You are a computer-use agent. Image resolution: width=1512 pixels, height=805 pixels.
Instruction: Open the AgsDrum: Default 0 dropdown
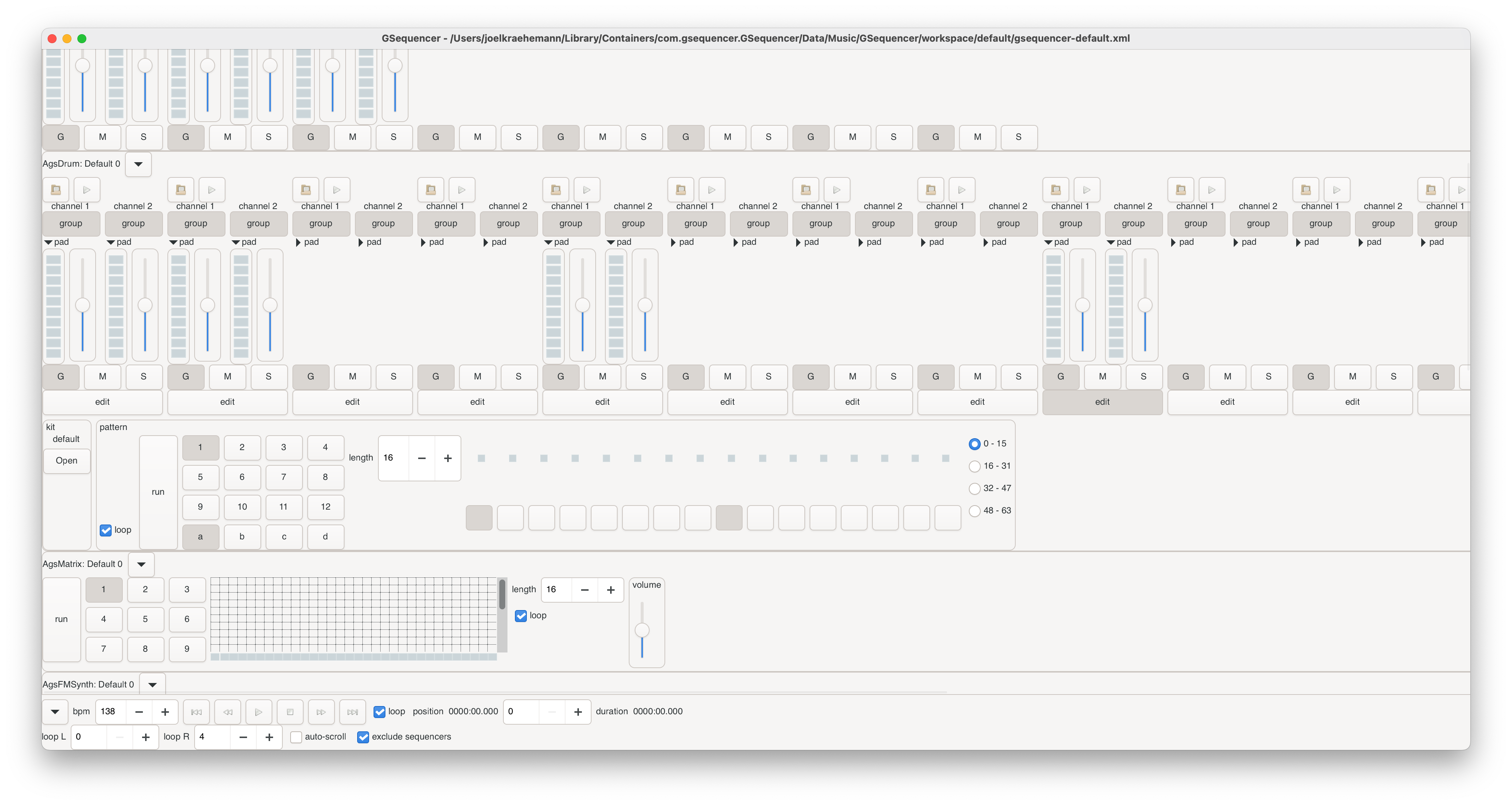[x=138, y=164]
